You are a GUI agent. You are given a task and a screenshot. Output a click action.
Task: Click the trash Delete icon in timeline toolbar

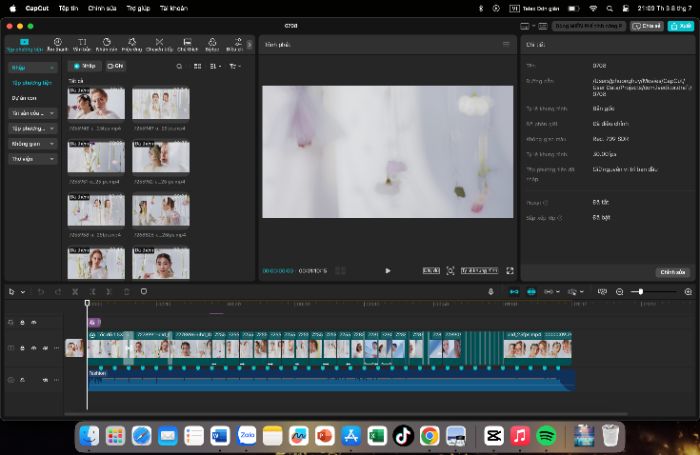coord(127,292)
